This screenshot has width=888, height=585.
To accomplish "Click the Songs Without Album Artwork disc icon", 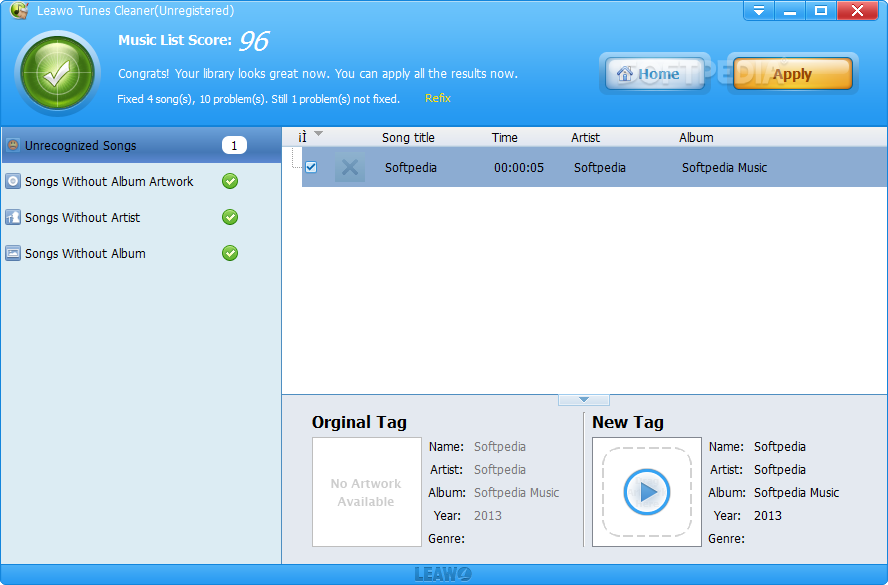I will (12, 181).
